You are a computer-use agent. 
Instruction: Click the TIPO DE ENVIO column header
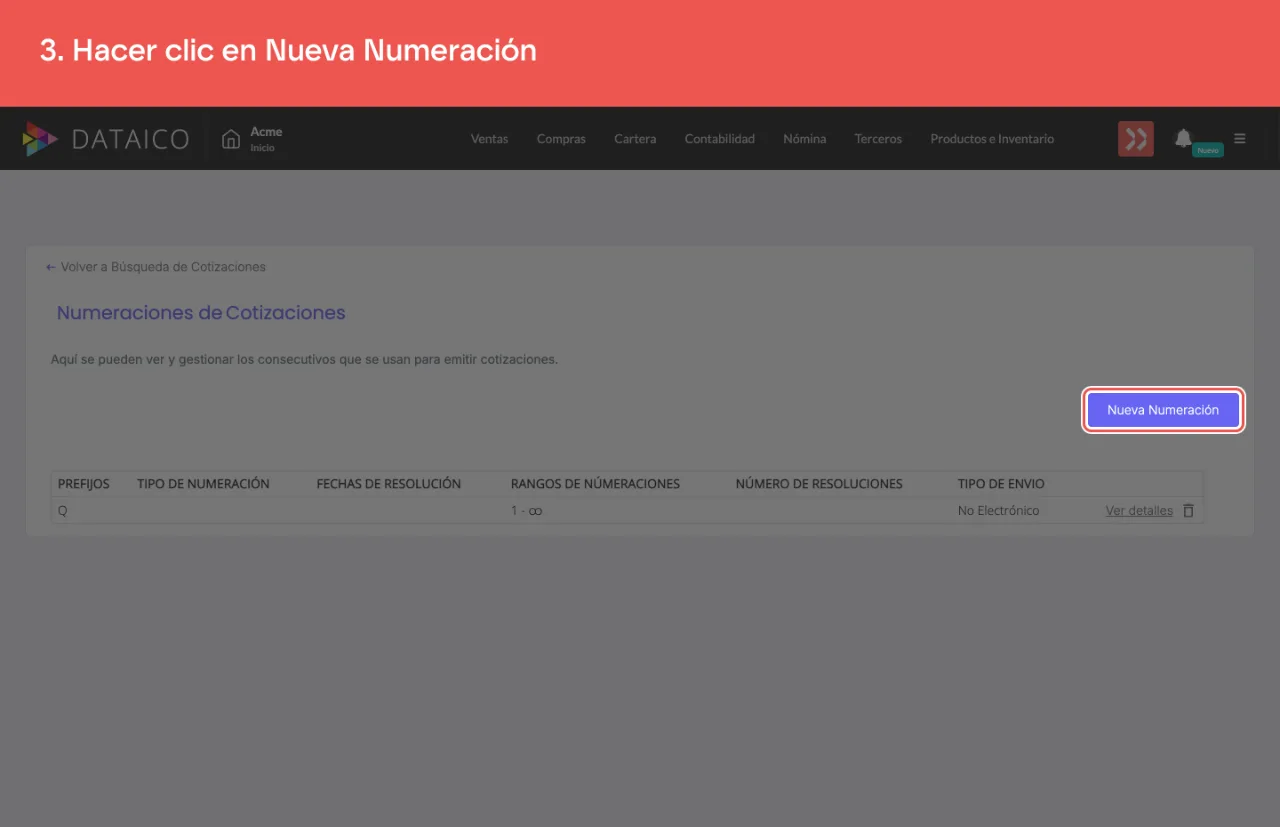[x=1001, y=484]
